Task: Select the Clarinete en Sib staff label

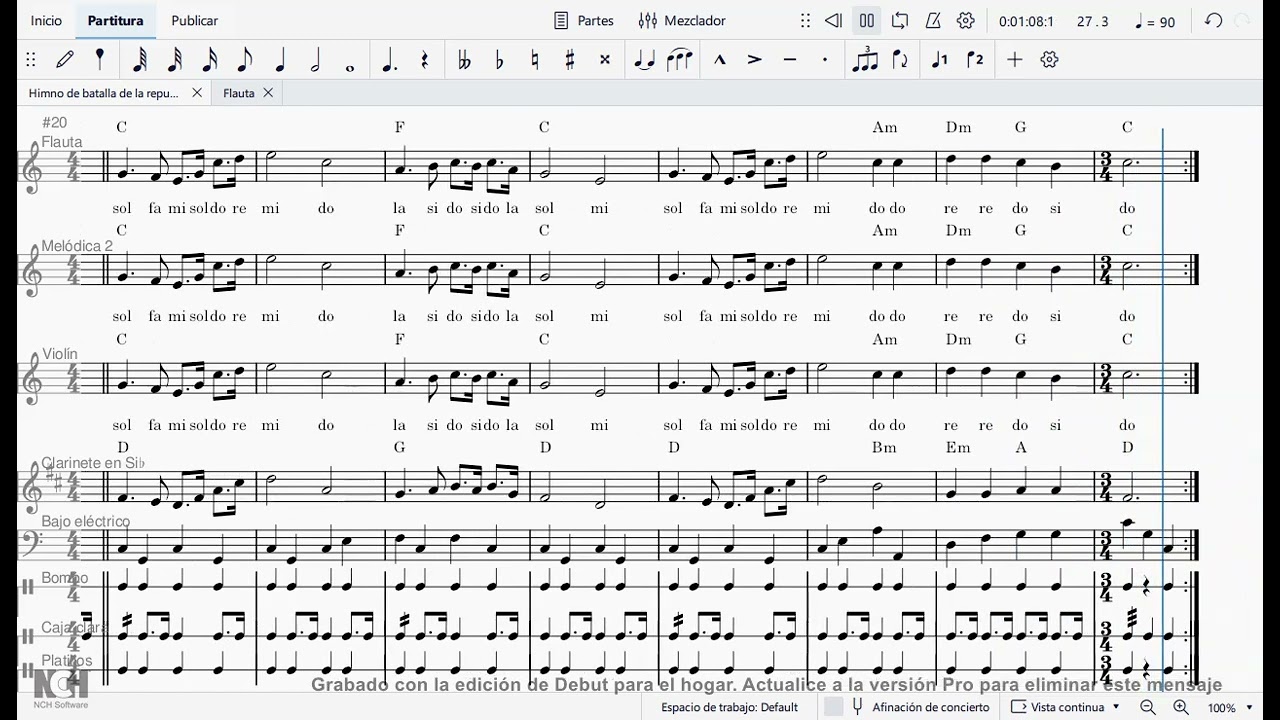Action: click(x=93, y=463)
